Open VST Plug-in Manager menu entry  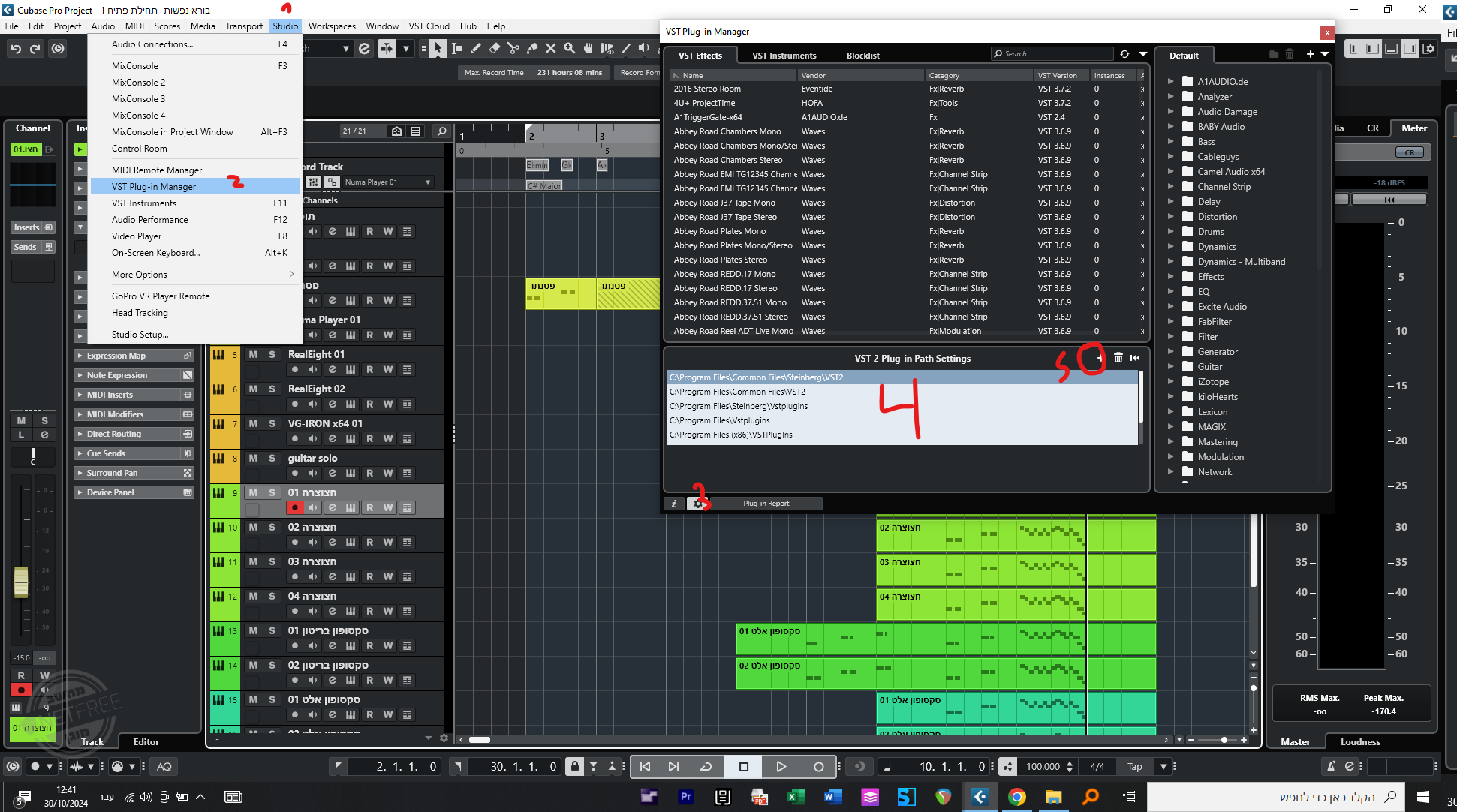[194, 186]
